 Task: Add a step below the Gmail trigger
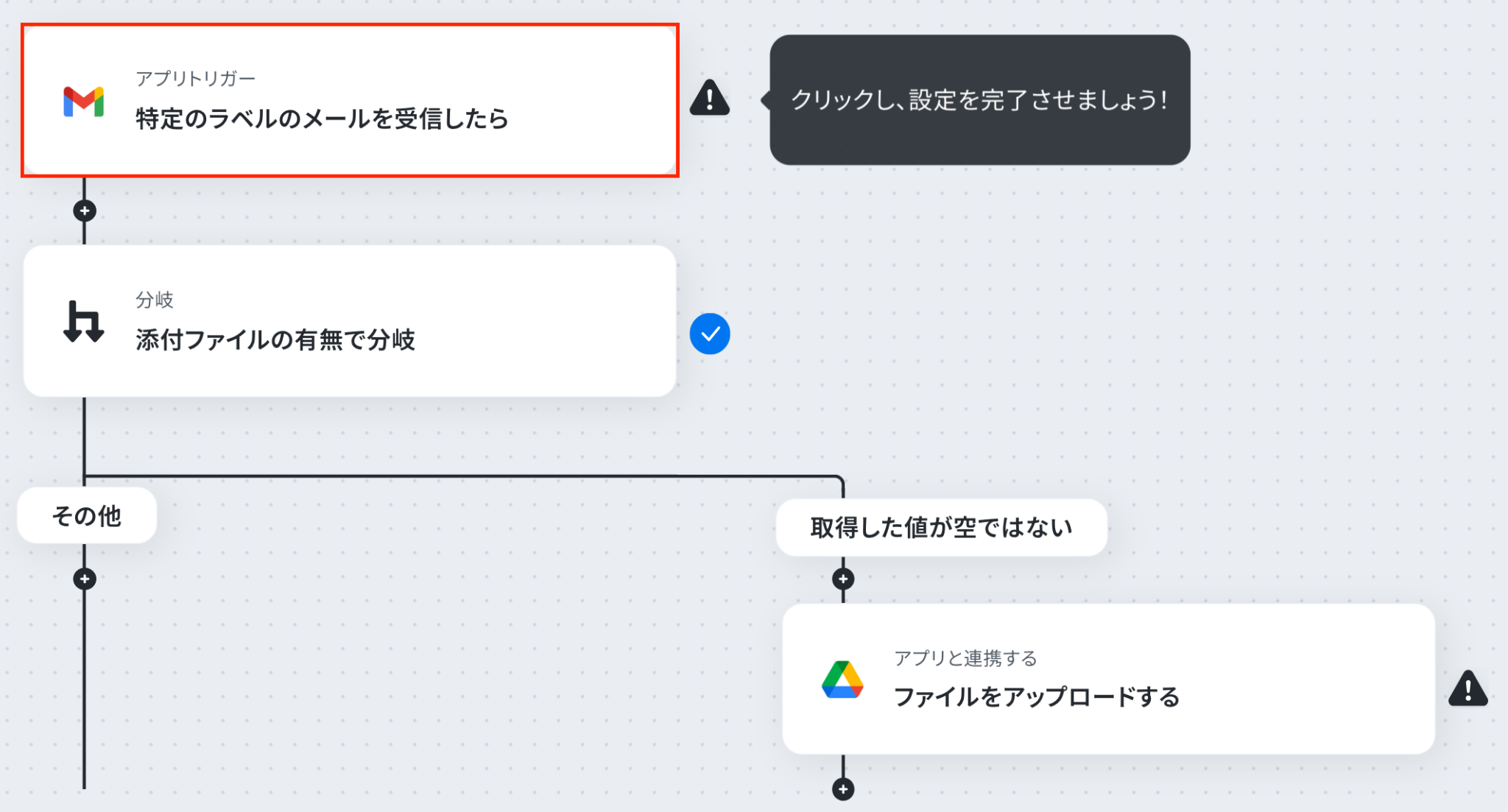pyautogui.click(x=85, y=211)
